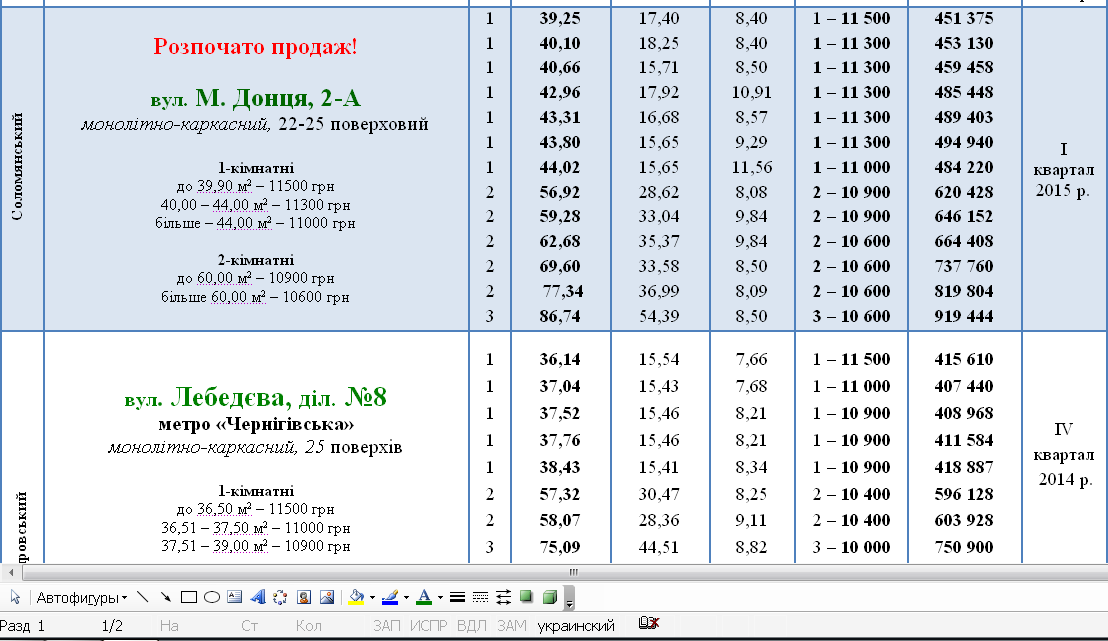Toggle ИСПР track changes indicator
This screenshot has height=641, width=1108.
pyautogui.click(x=428, y=625)
